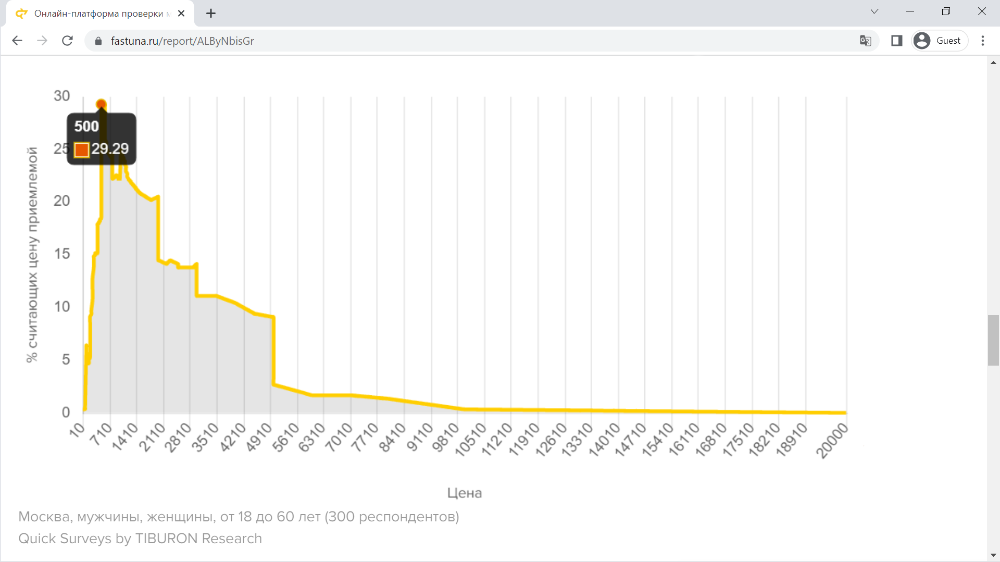Image resolution: width=1000 pixels, height=562 pixels.
Task: Click the 500 header in the tooltip
Action: tap(87, 126)
